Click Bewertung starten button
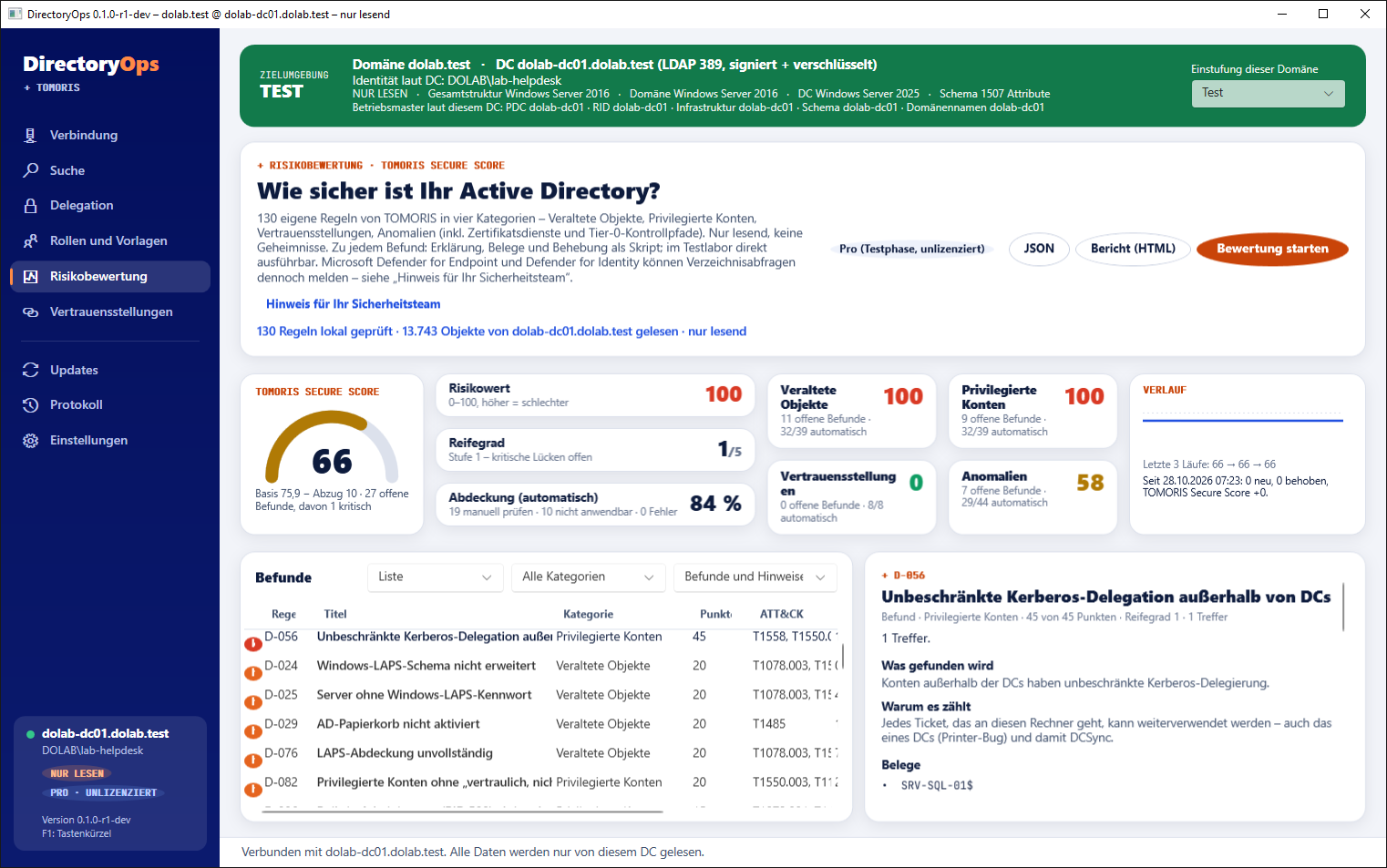 1272,249
